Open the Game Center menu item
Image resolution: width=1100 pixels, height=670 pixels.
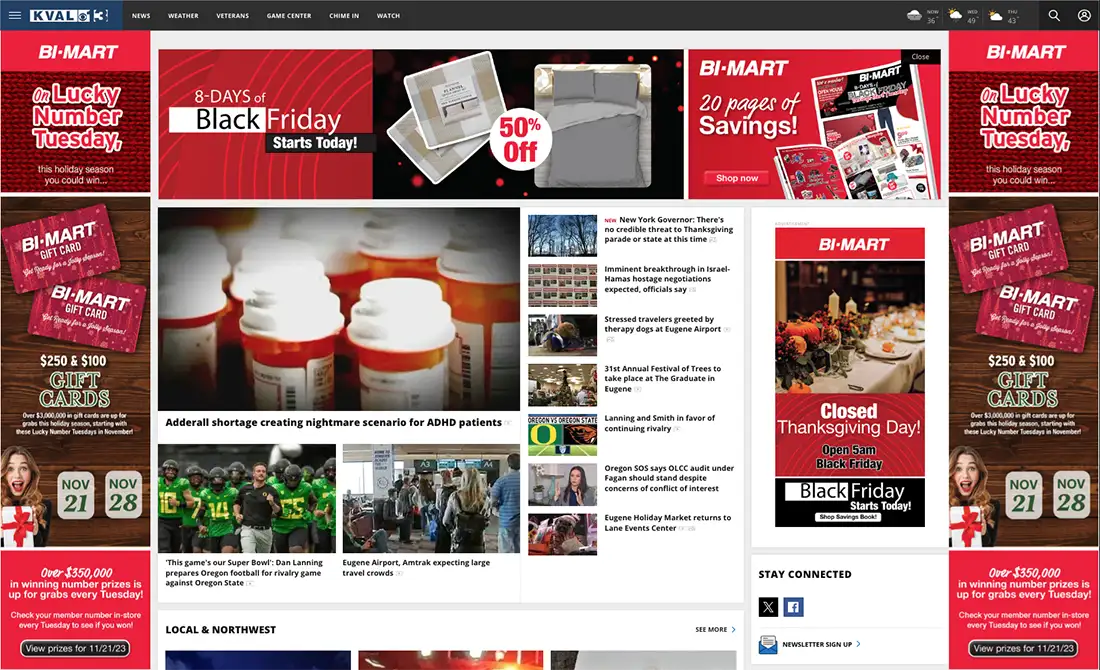pos(289,15)
